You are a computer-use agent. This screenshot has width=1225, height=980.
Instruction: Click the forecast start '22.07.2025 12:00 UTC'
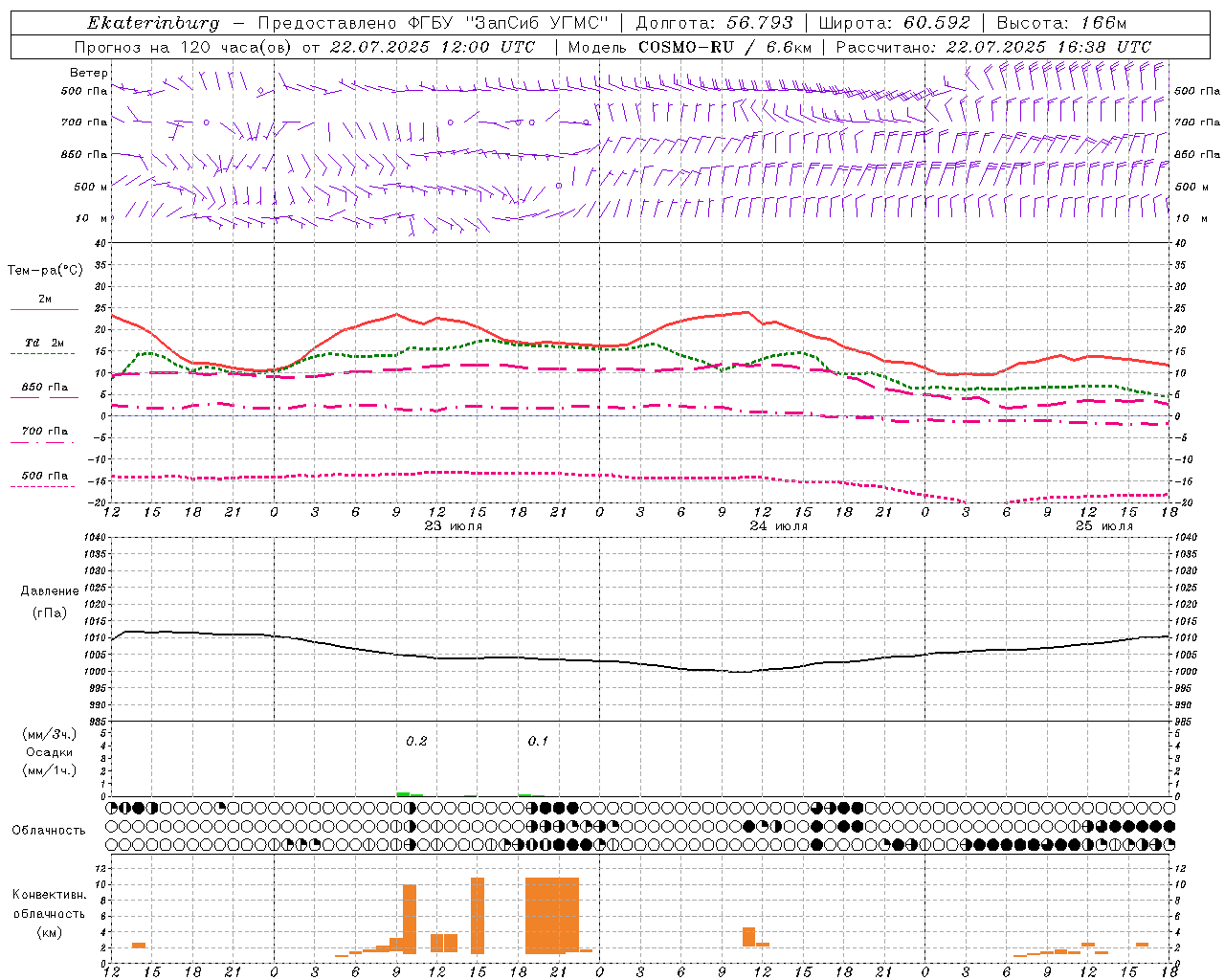(x=433, y=47)
